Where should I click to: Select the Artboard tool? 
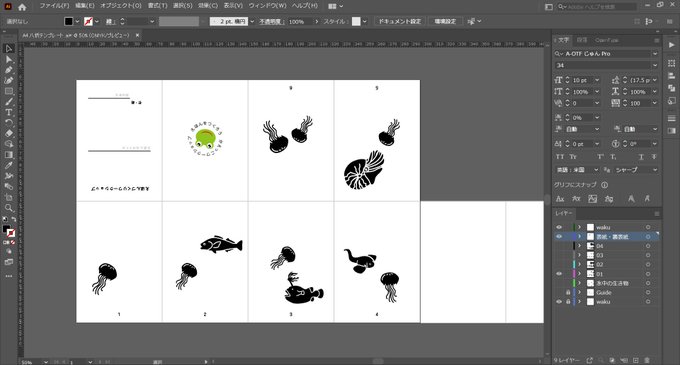coord(9,197)
